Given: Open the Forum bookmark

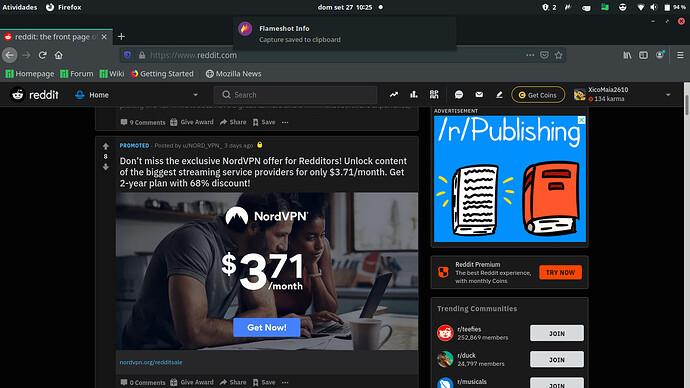Looking at the screenshot, I should (x=77, y=73).
